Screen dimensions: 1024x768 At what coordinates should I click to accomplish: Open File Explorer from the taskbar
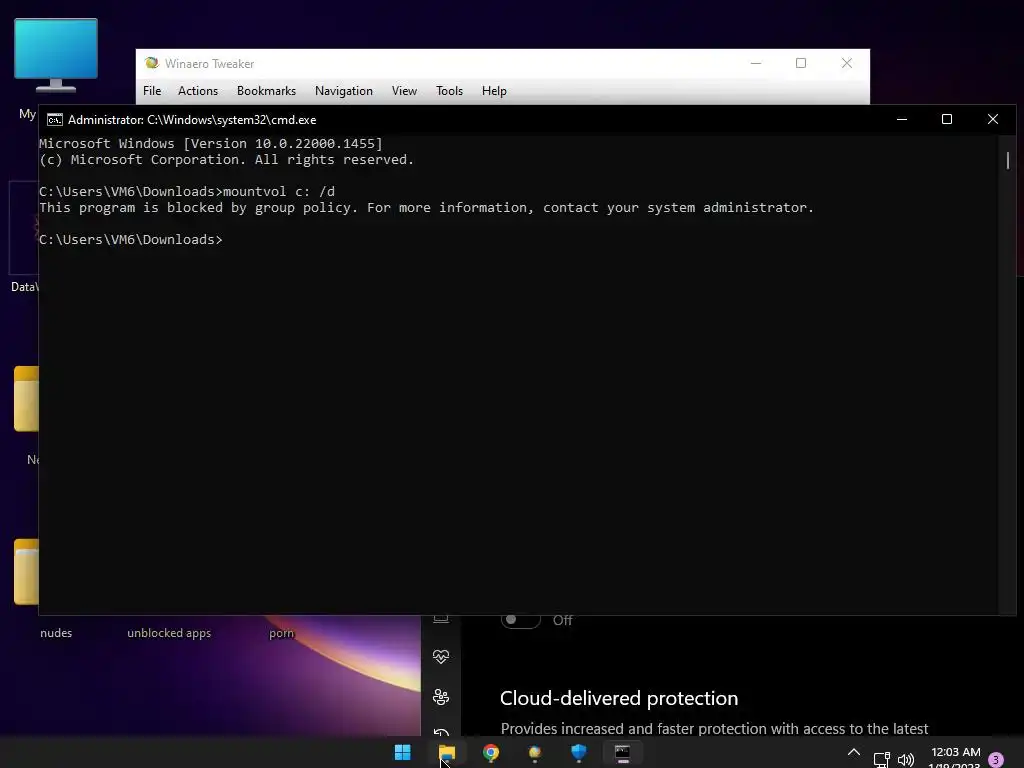pos(447,753)
